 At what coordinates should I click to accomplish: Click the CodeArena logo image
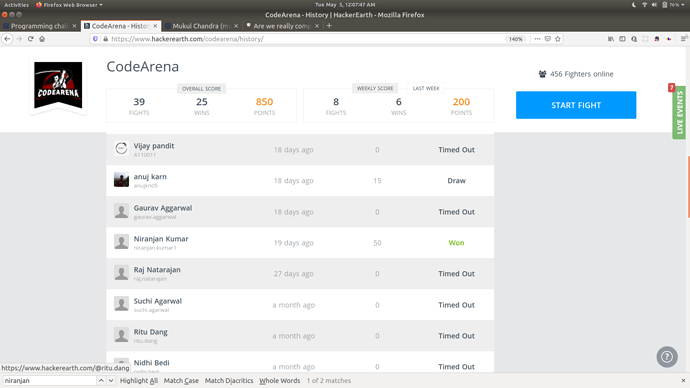click(58, 85)
